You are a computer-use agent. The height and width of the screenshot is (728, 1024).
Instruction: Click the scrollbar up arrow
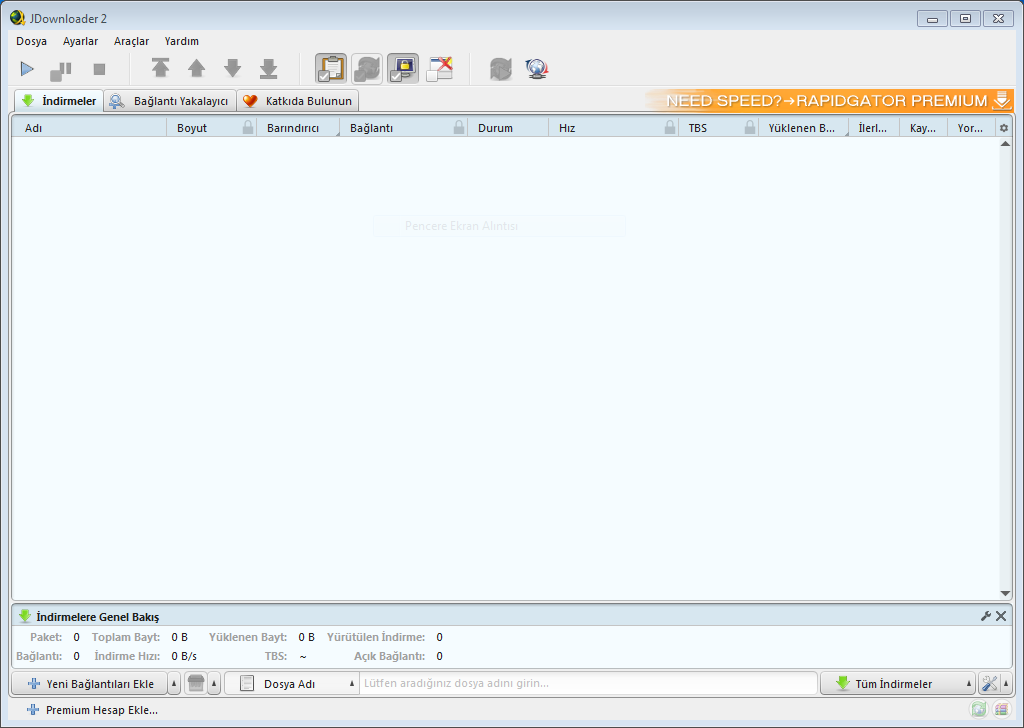pos(1005,144)
